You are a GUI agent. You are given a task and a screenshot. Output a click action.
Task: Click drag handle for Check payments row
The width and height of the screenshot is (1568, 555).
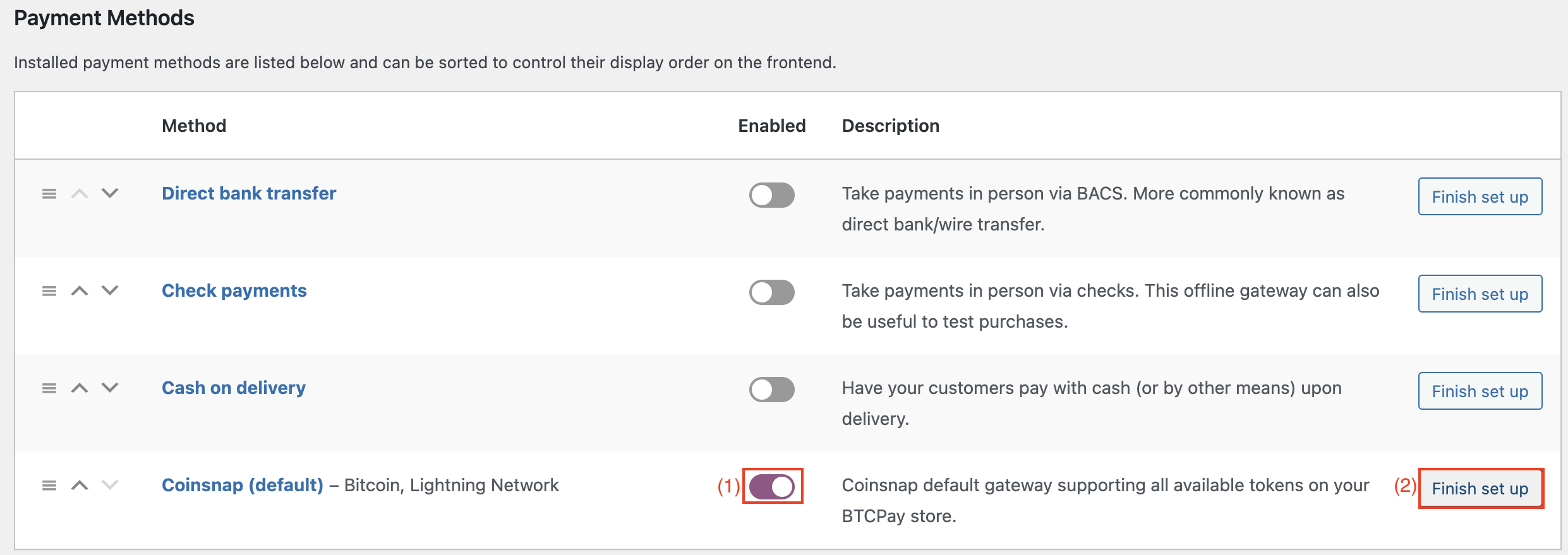49,291
